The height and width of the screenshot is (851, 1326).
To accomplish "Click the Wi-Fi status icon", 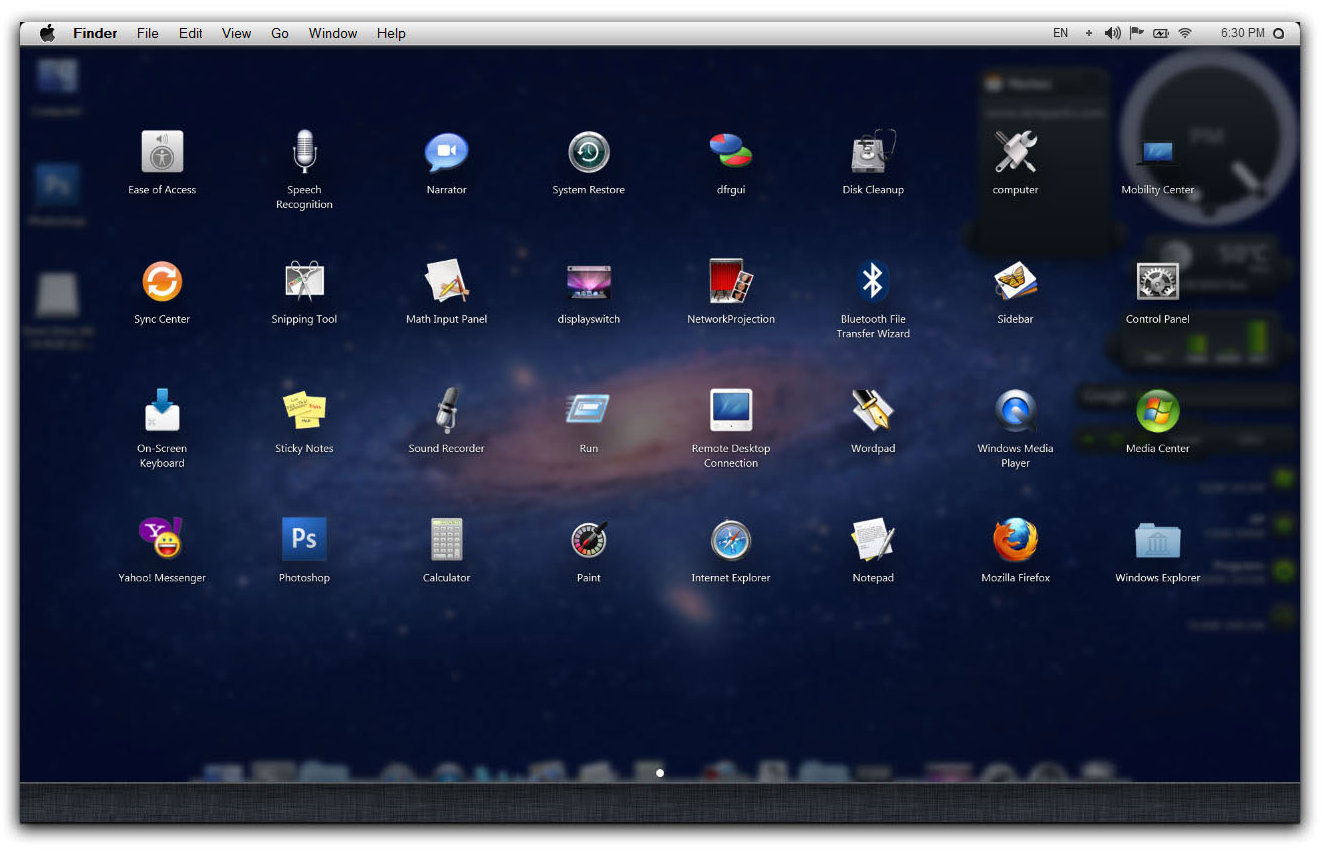I will click(1185, 33).
